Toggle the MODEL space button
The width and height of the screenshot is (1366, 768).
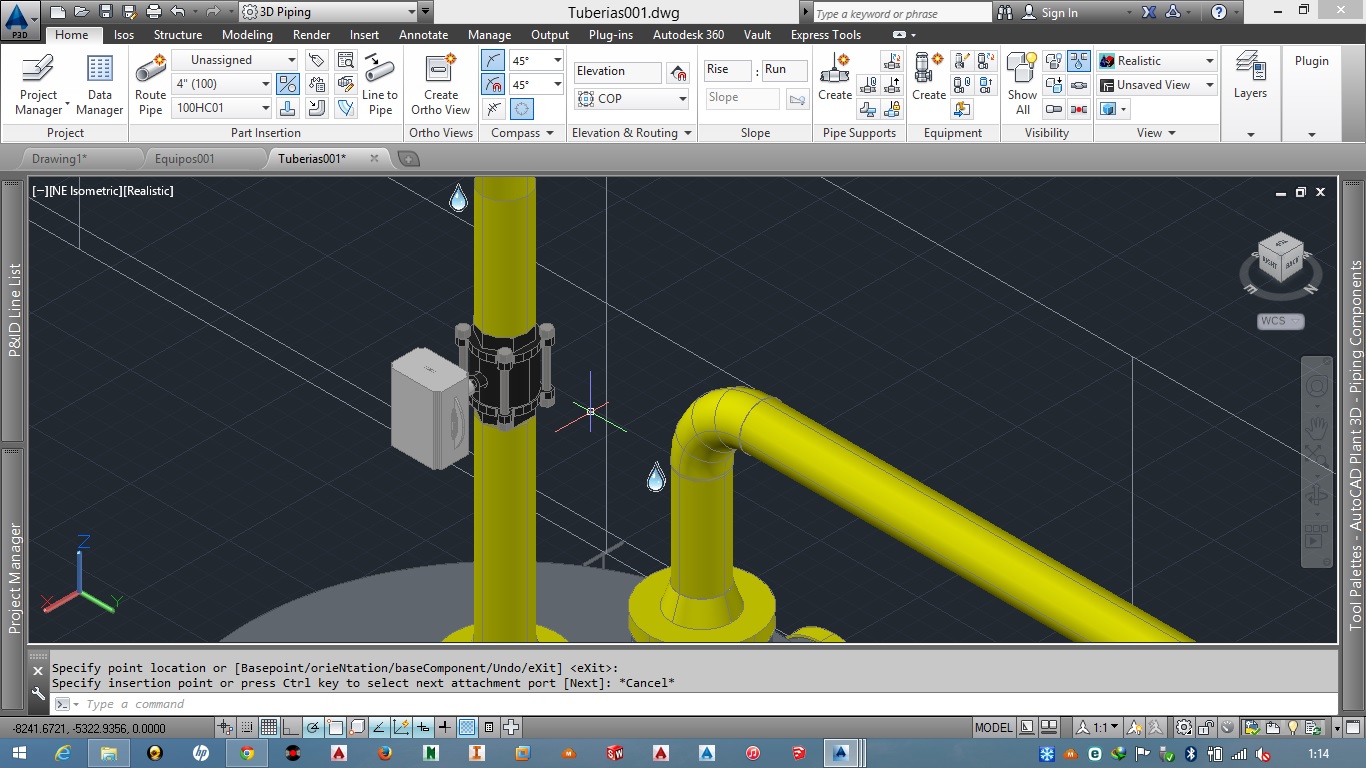[993, 727]
